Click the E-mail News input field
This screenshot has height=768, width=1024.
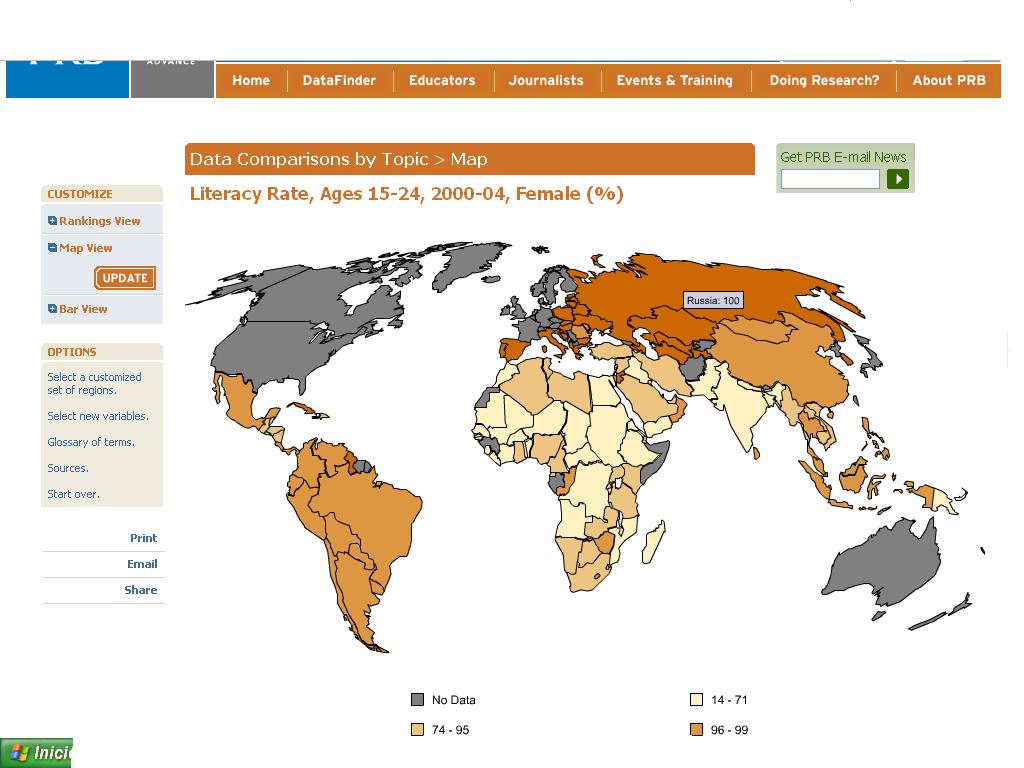pyautogui.click(x=829, y=179)
